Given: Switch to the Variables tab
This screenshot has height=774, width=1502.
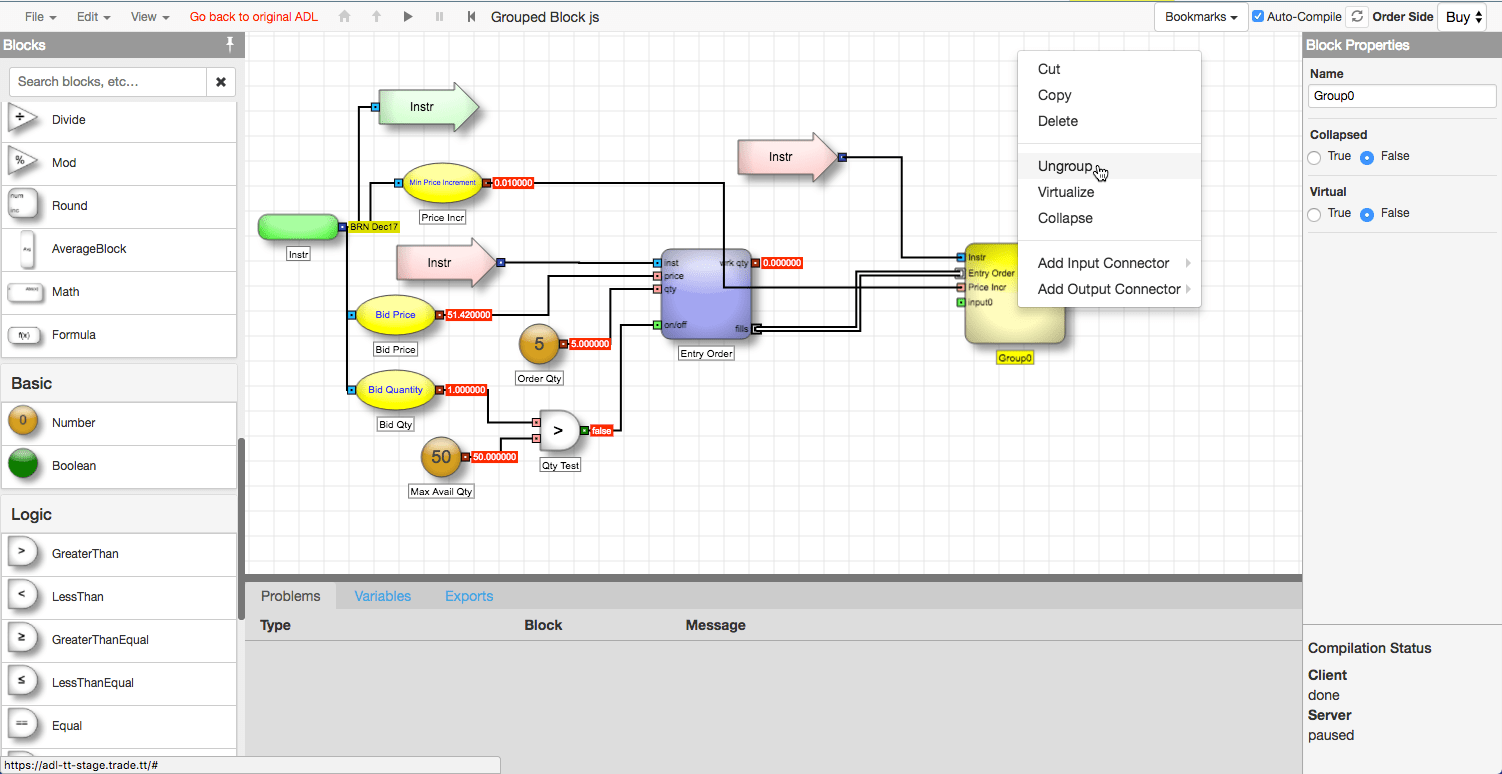Looking at the screenshot, I should point(383,596).
